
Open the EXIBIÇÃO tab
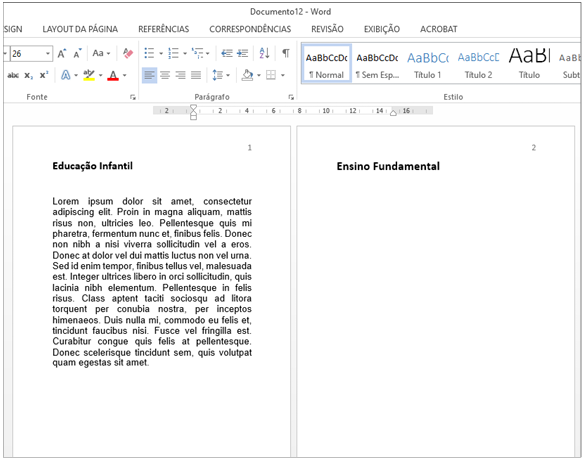[382, 29]
